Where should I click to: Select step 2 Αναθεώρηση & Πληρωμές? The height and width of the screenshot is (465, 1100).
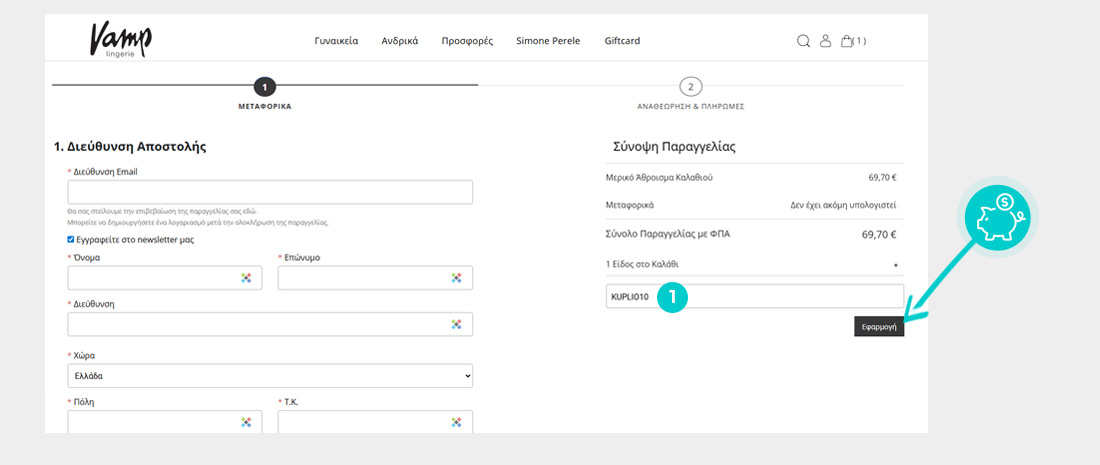690,87
